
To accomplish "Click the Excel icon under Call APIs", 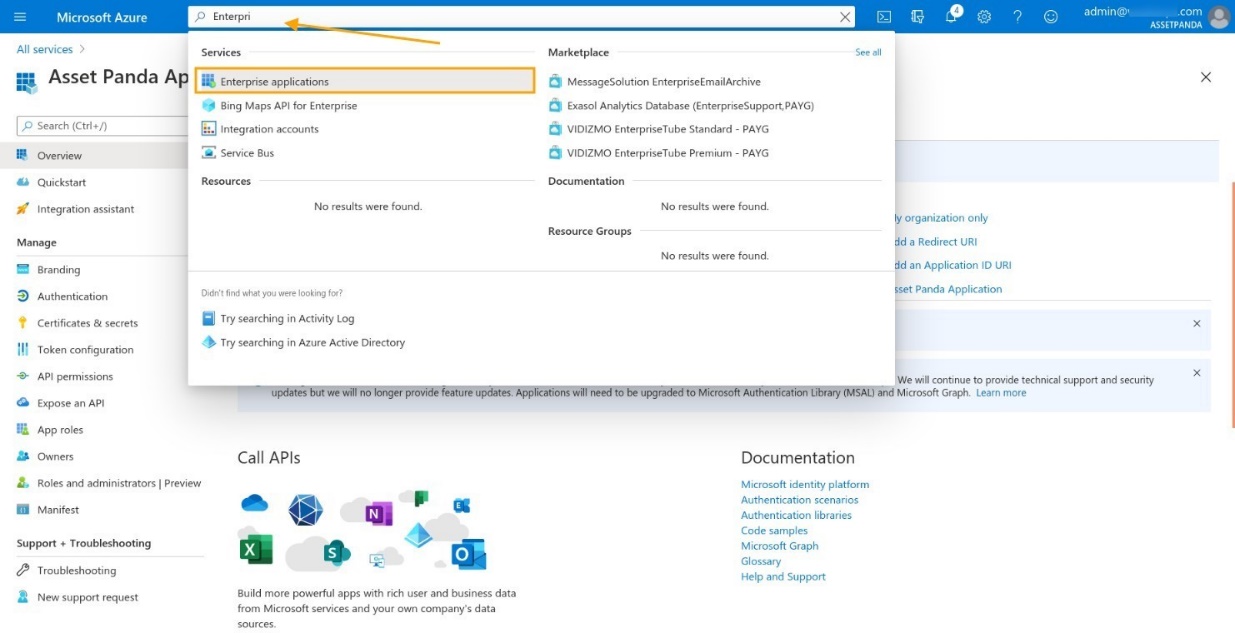I will [256, 549].
